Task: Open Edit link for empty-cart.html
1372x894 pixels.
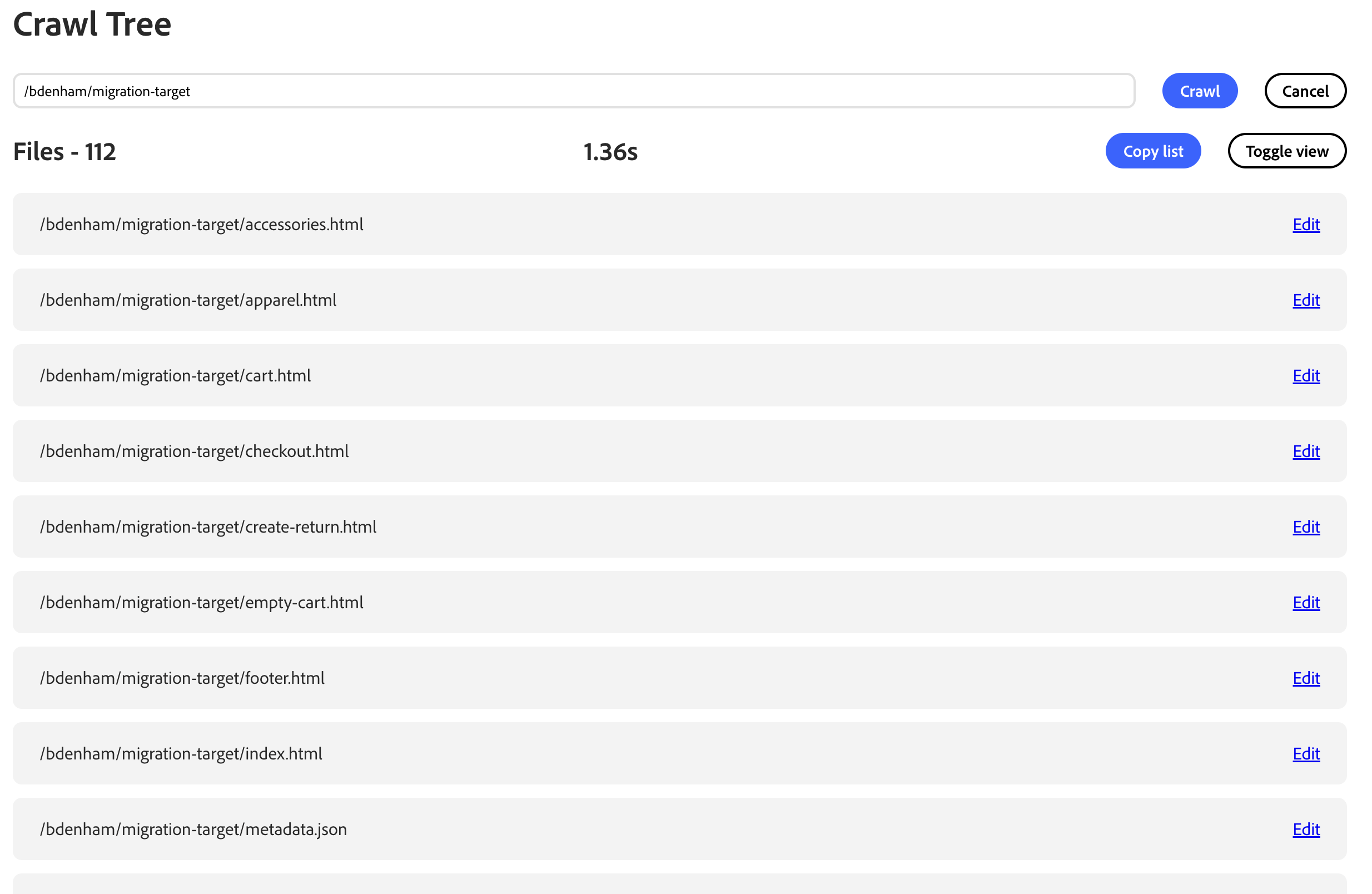Action: click(x=1306, y=602)
